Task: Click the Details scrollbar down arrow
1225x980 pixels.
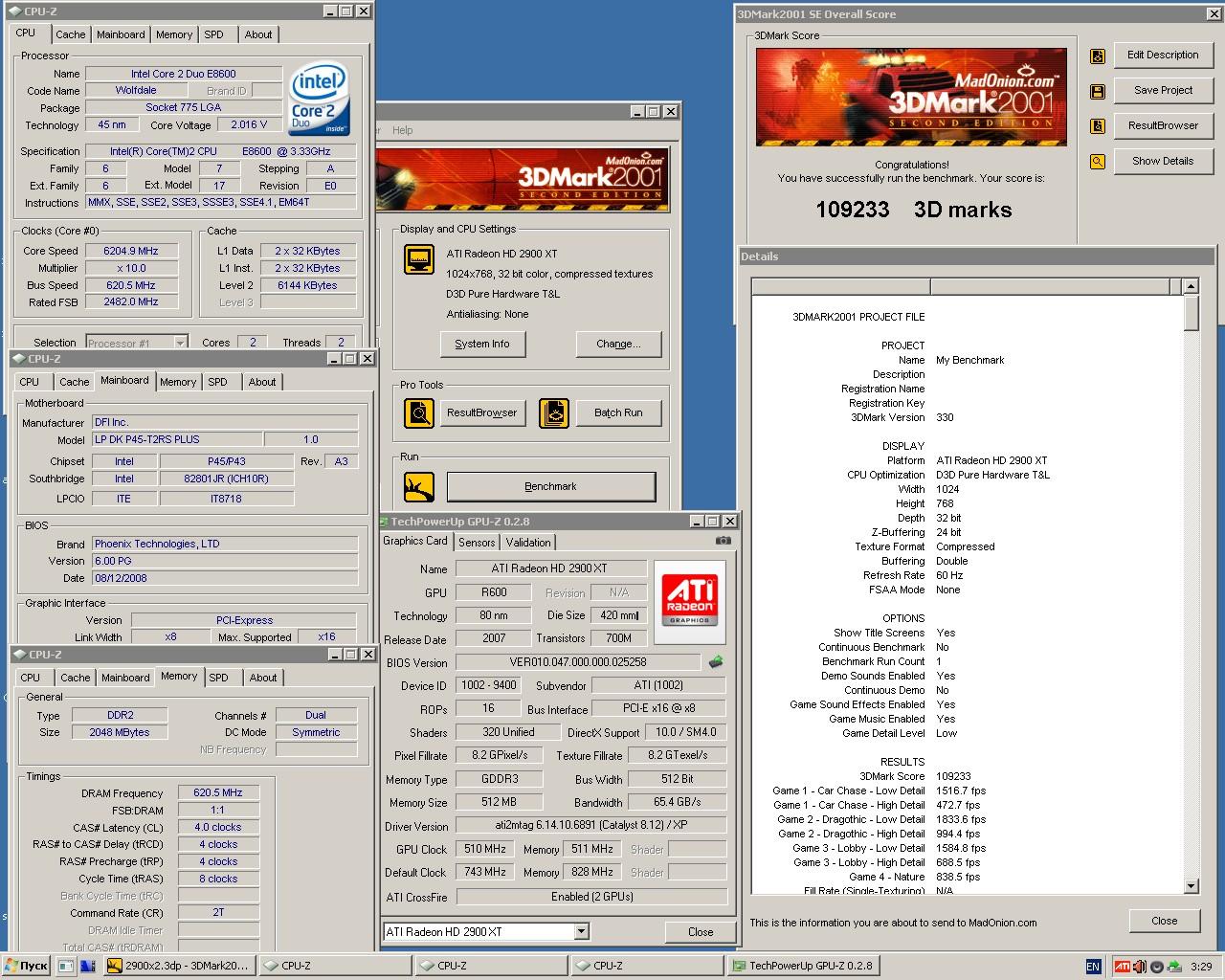Action: 1191,886
